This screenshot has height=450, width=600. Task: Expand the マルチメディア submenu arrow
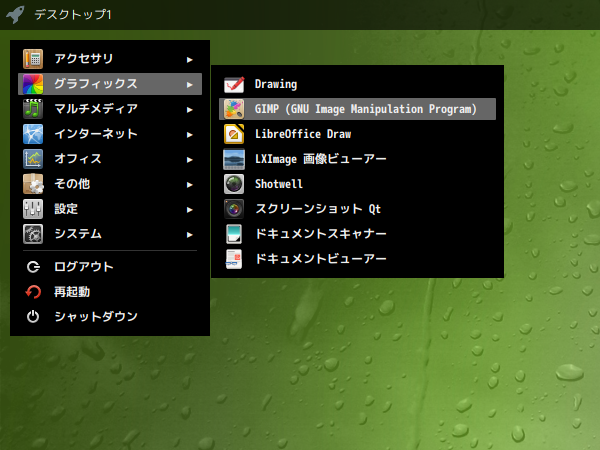189,110
